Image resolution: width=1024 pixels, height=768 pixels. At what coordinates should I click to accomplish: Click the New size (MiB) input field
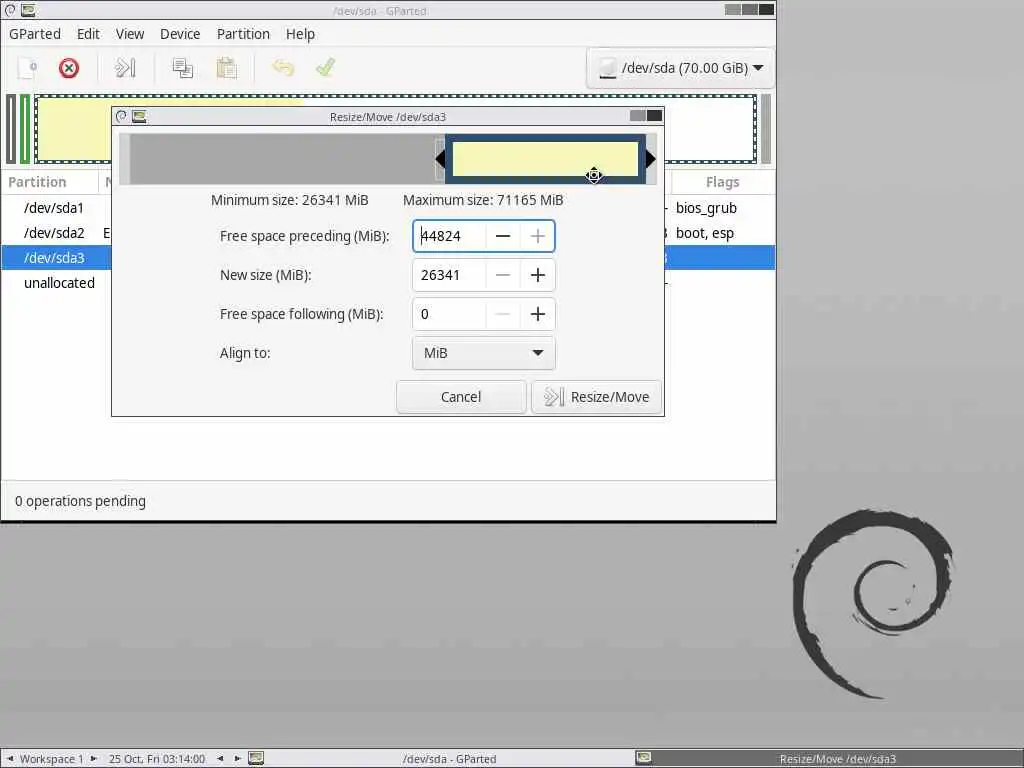(450, 275)
